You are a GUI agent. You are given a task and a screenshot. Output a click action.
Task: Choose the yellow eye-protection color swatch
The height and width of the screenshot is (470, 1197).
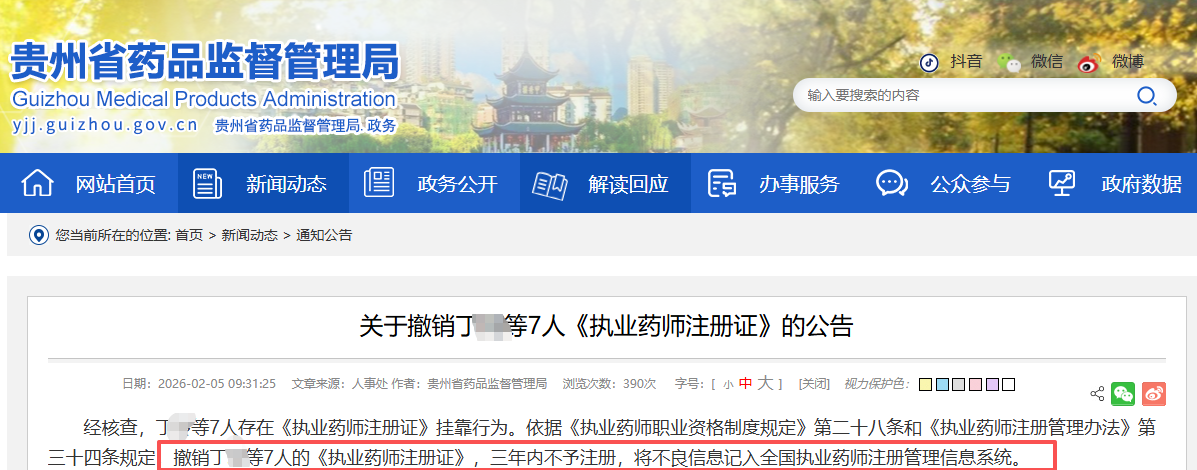click(x=925, y=384)
